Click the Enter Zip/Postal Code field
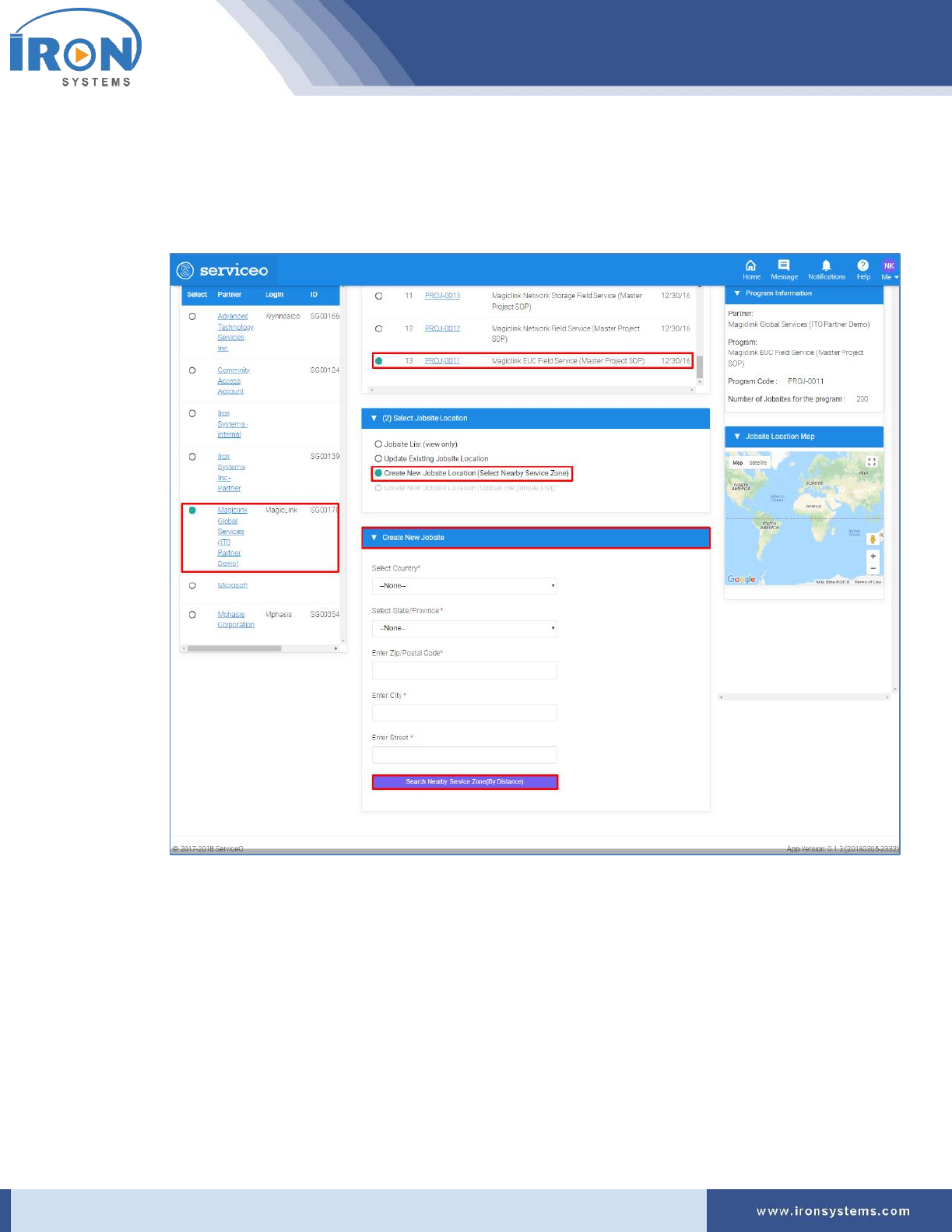Viewport: 952px width, 1232px height. 465,671
